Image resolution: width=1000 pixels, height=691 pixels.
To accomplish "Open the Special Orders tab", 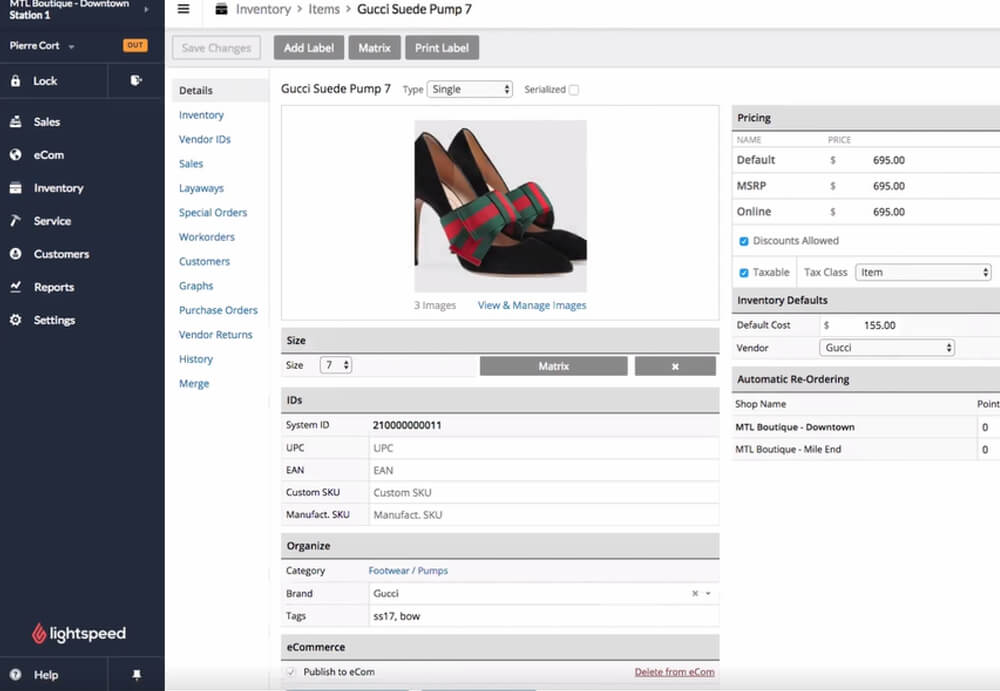I will click(212, 212).
